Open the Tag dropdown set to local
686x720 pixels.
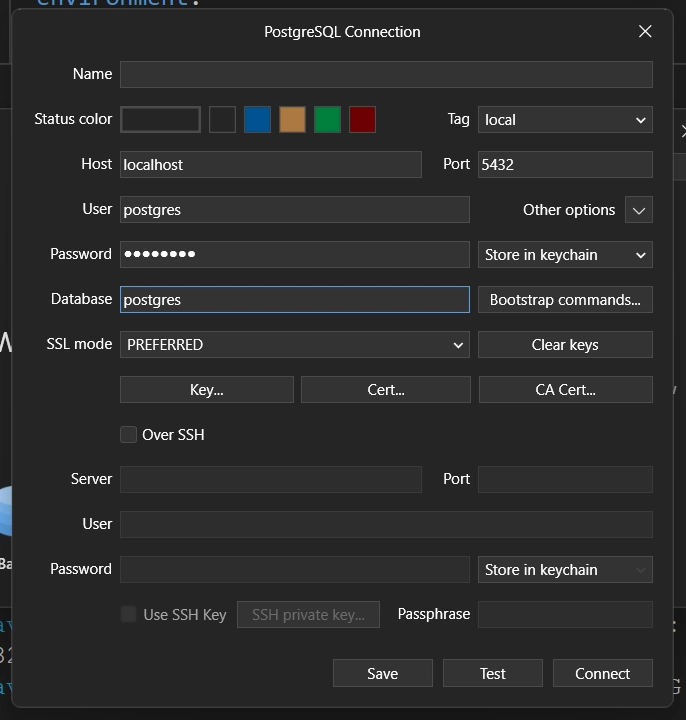click(x=565, y=119)
